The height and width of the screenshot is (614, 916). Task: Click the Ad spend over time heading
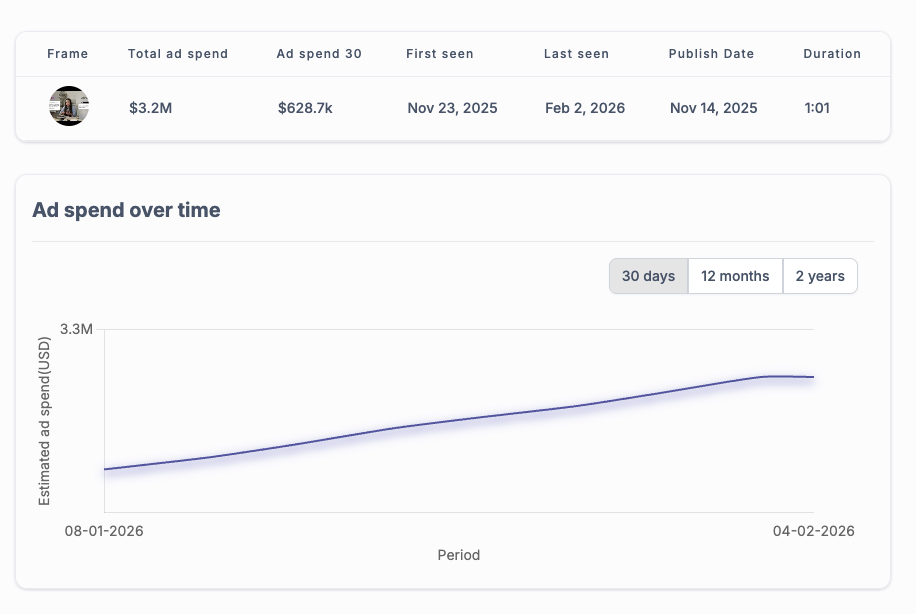[x=126, y=210]
